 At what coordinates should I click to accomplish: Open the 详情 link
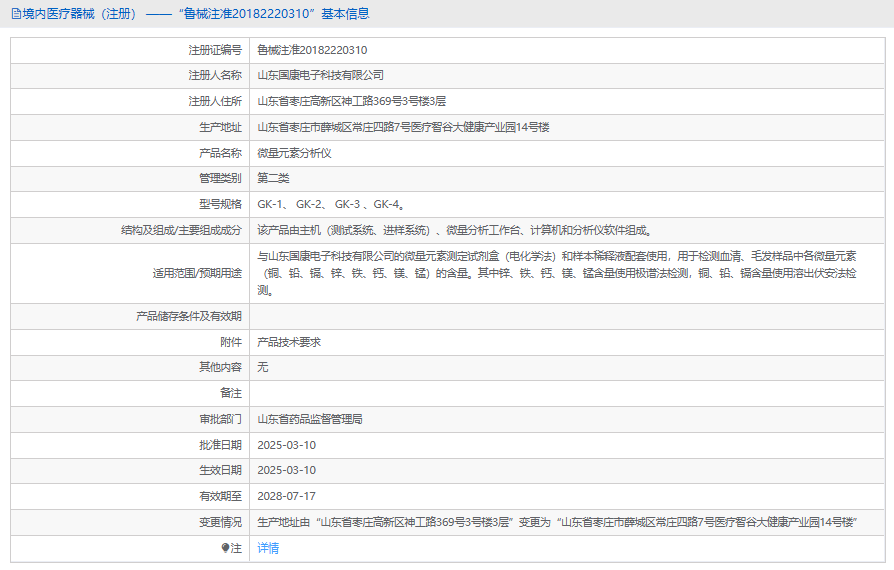pyautogui.click(x=268, y=548)
